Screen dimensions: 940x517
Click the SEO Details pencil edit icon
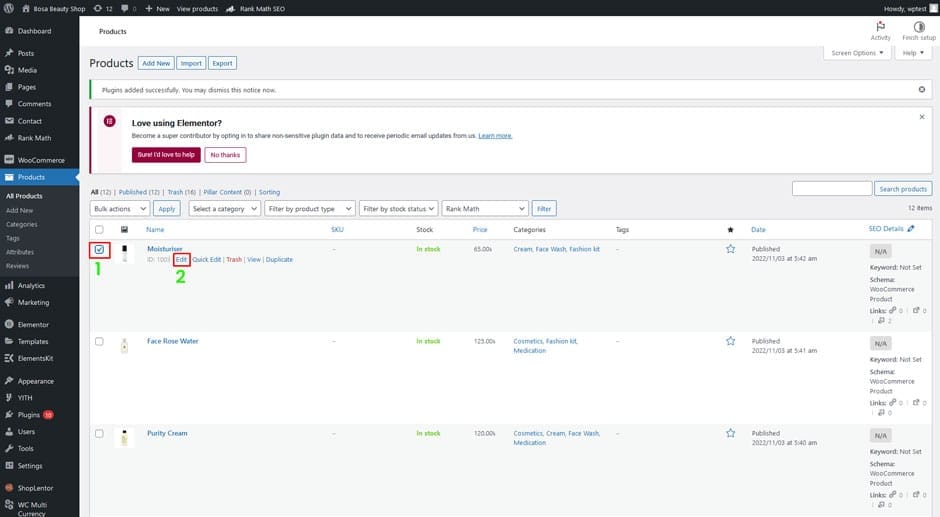[910, 229]
